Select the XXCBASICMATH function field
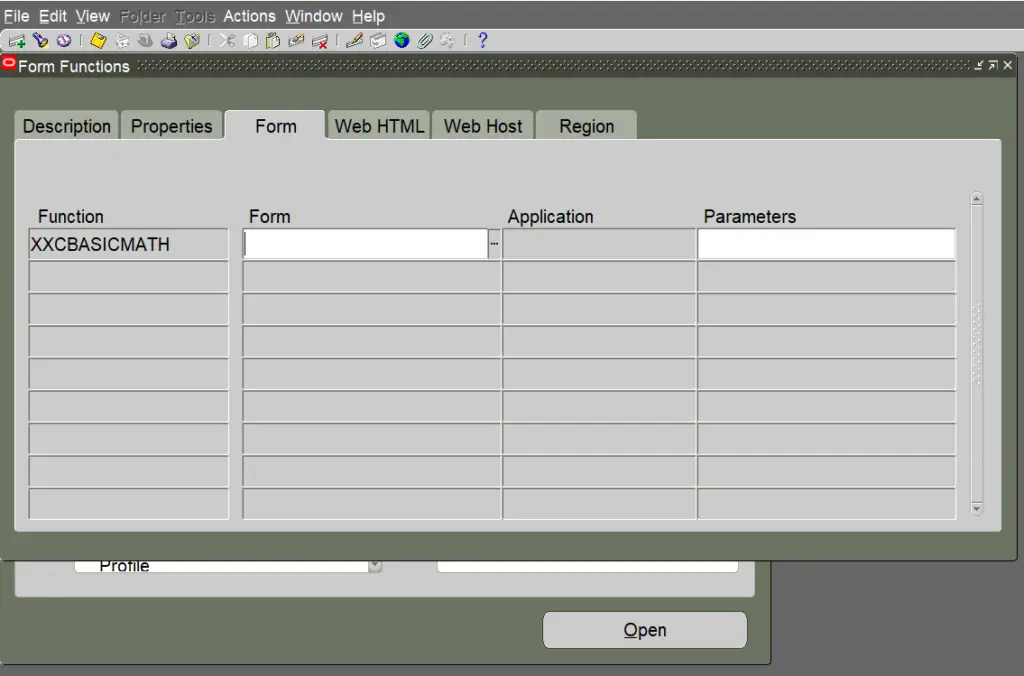This screenshot has height=676, width=1024. [x=128, y=243]
